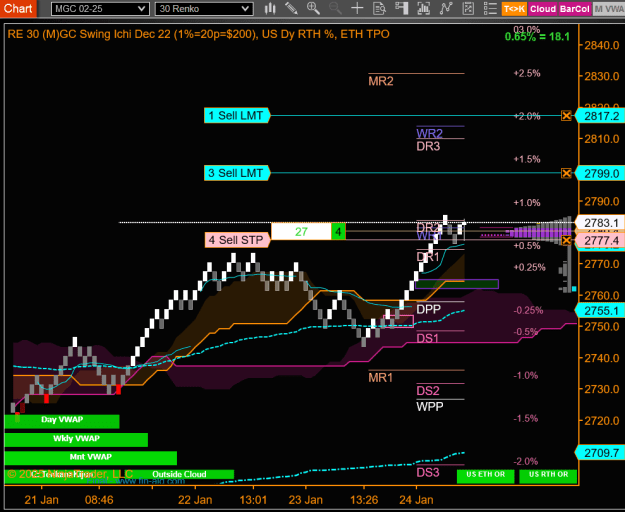
Task: Select the 3 Sell LMT order label
Action: point(236,173)
